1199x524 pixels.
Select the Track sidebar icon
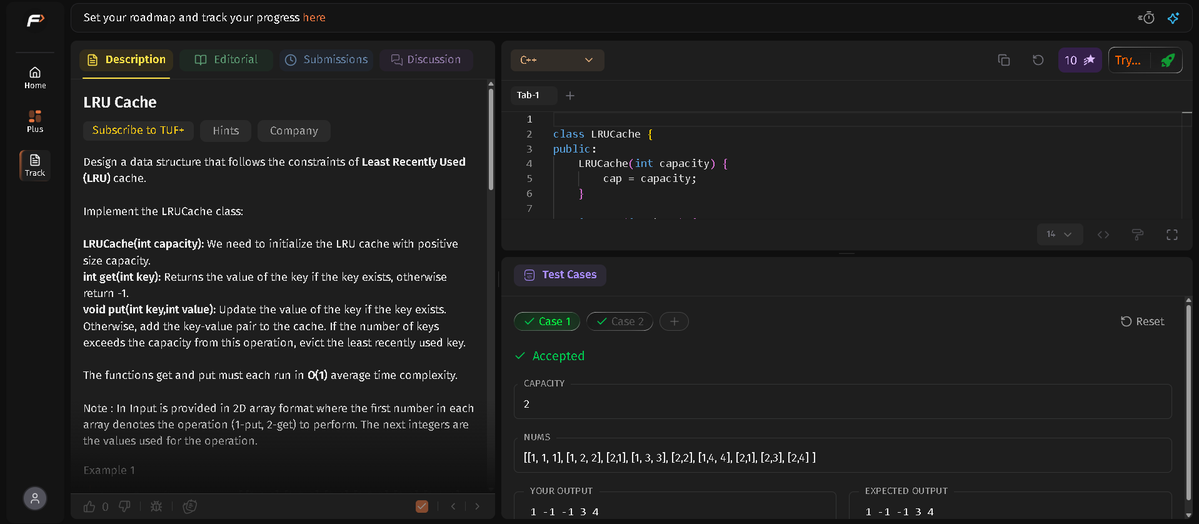(35, 164)
